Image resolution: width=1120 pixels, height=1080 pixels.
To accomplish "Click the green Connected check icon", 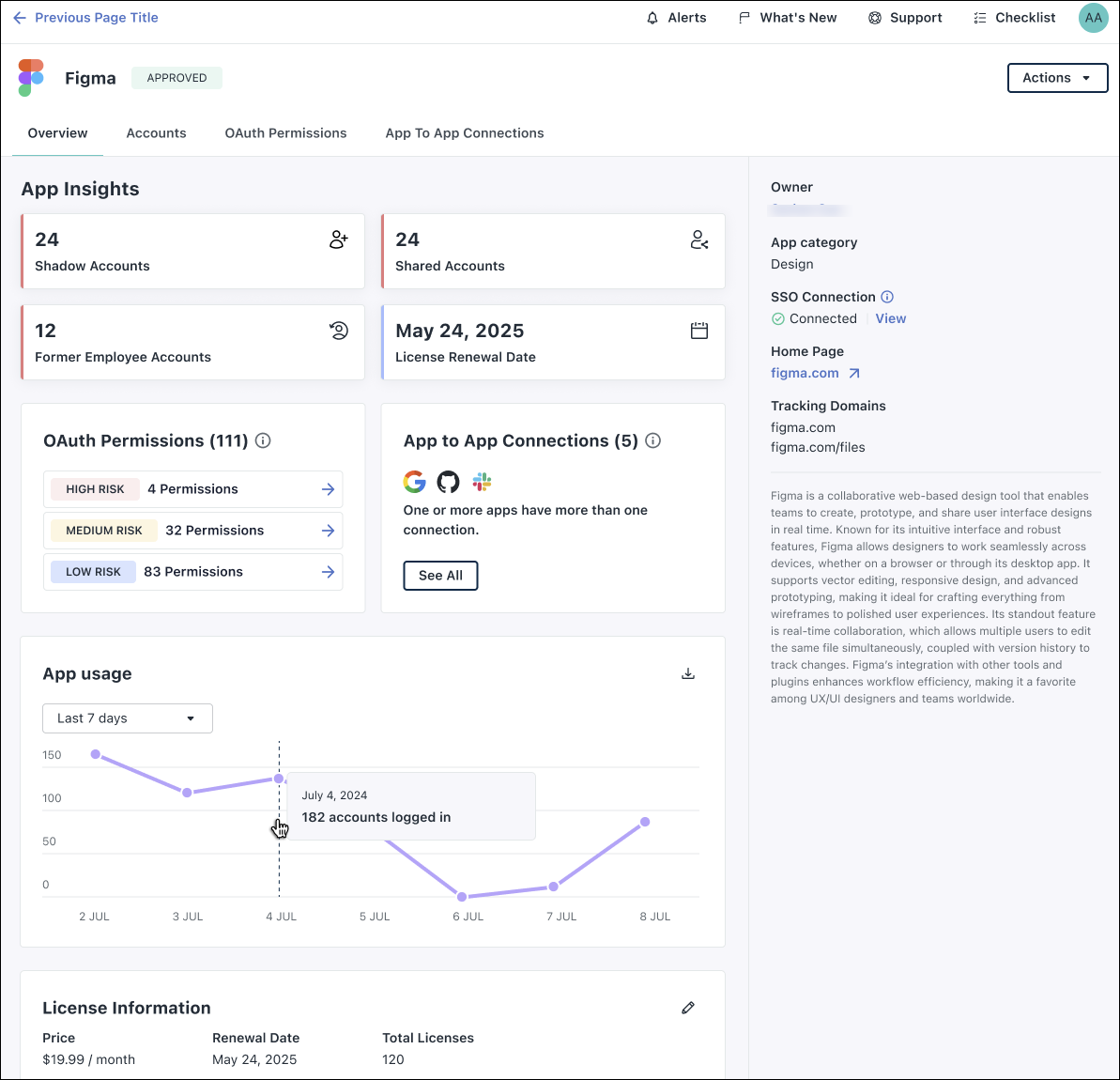I will pos(778,318).
